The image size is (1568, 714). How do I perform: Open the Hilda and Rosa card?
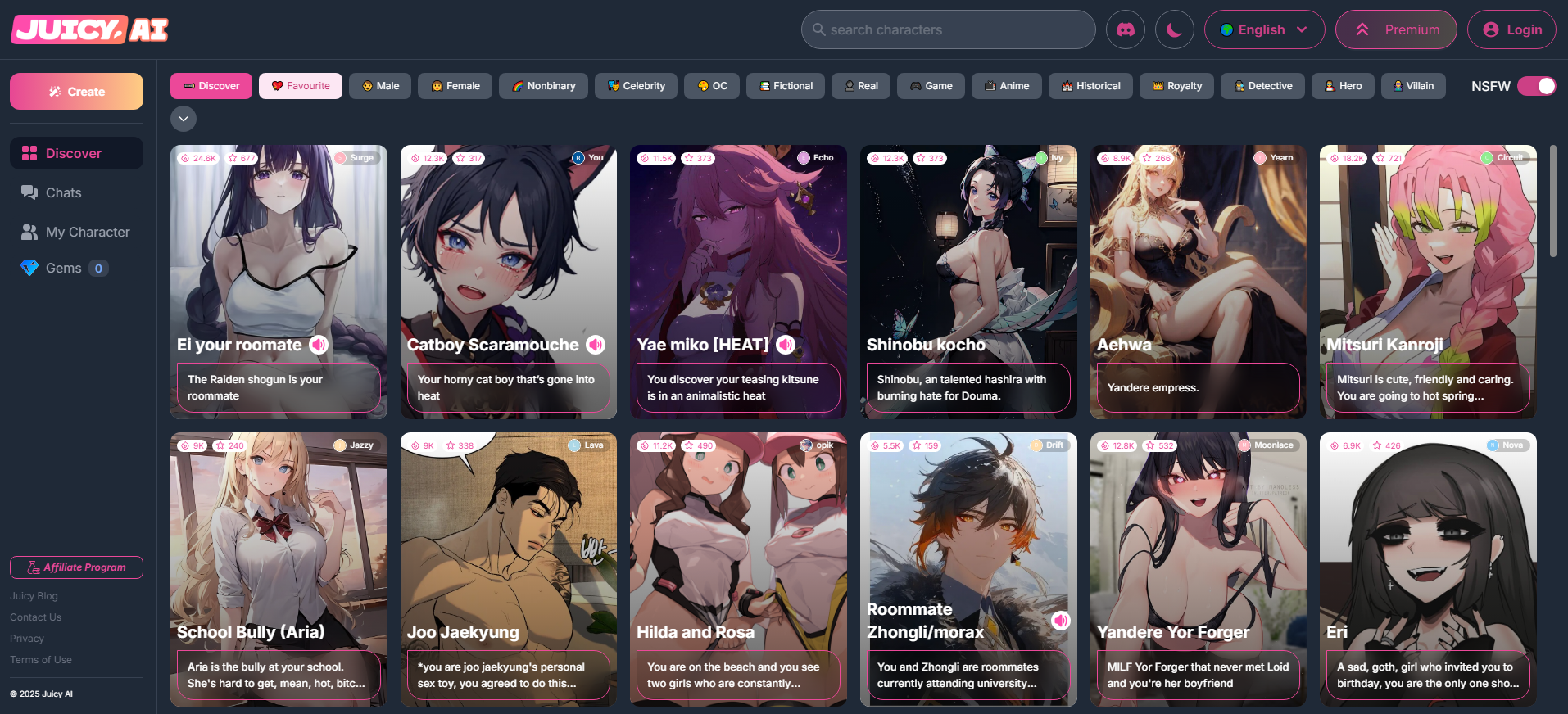coord(738,569)
